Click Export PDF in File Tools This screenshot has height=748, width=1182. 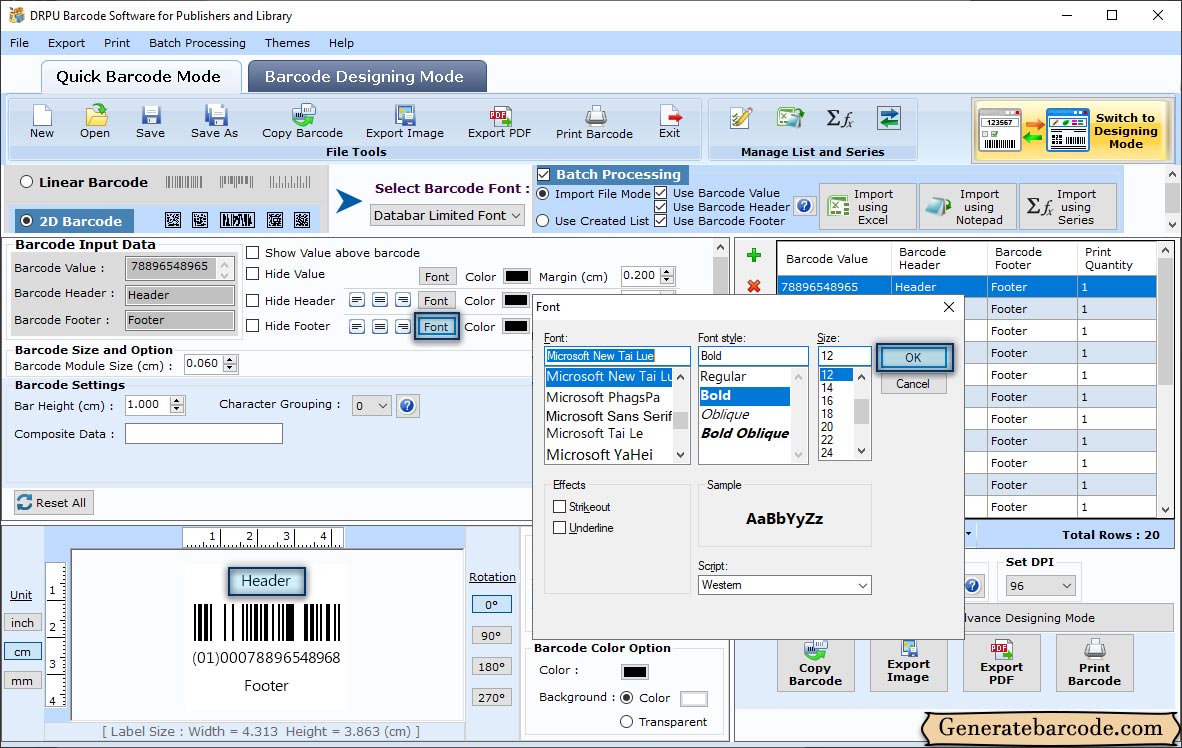pos(499,122)
